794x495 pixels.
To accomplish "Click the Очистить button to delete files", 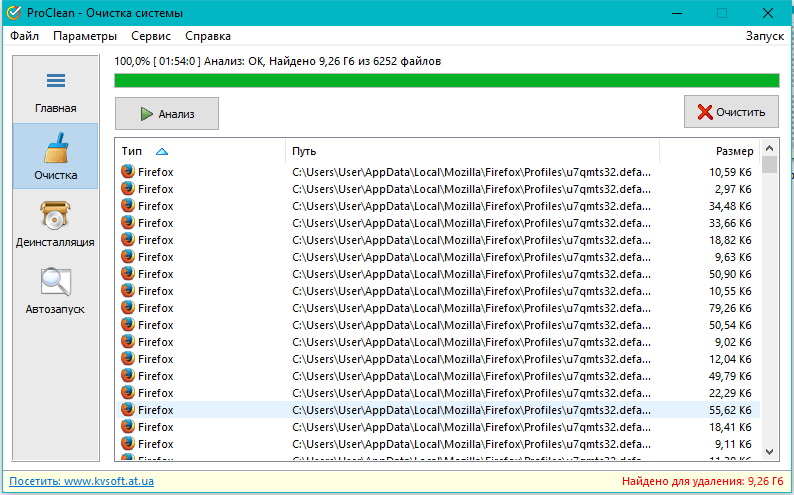I will [731, 112].
